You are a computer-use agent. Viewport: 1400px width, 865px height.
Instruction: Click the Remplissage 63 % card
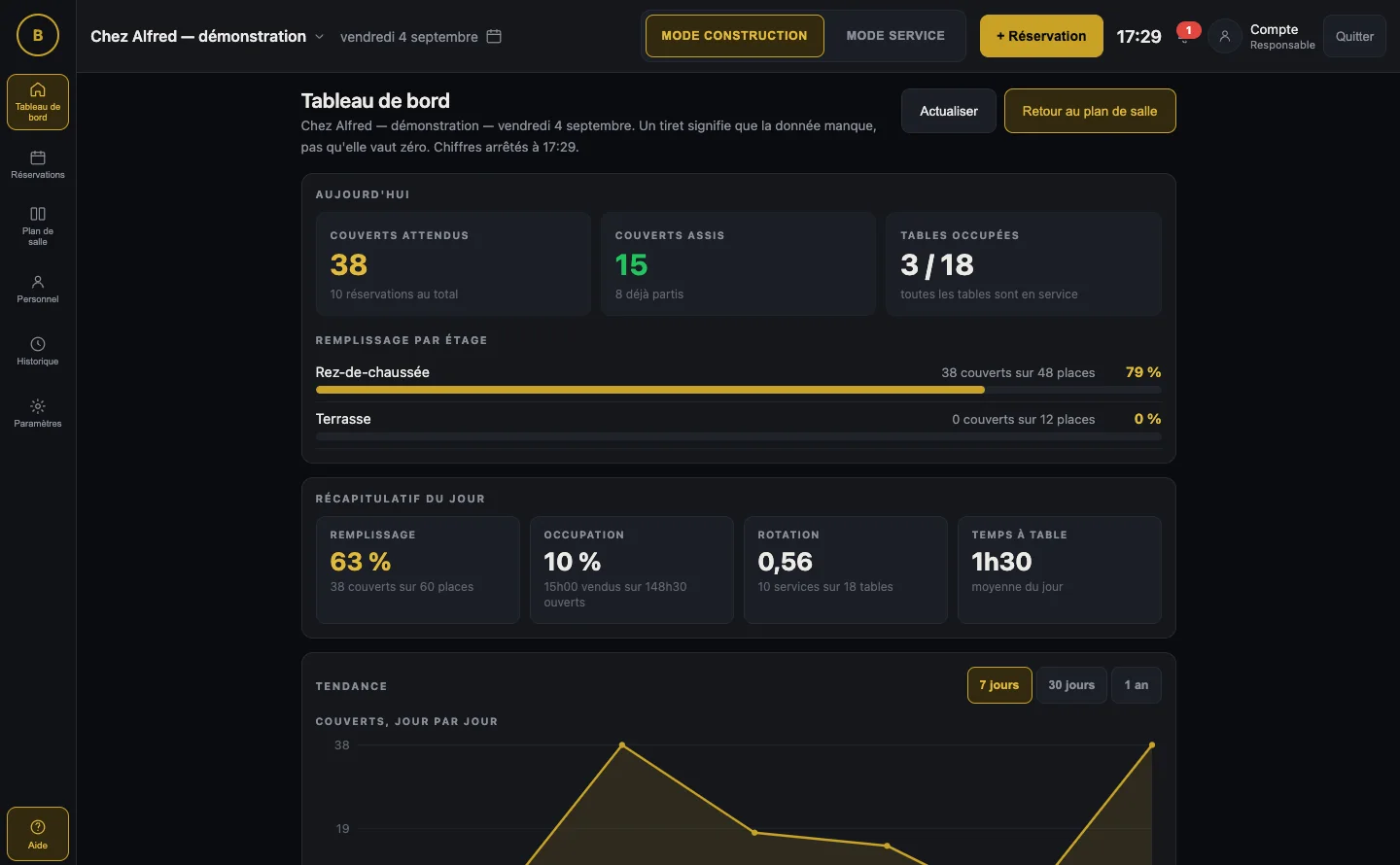coord(418,570)
